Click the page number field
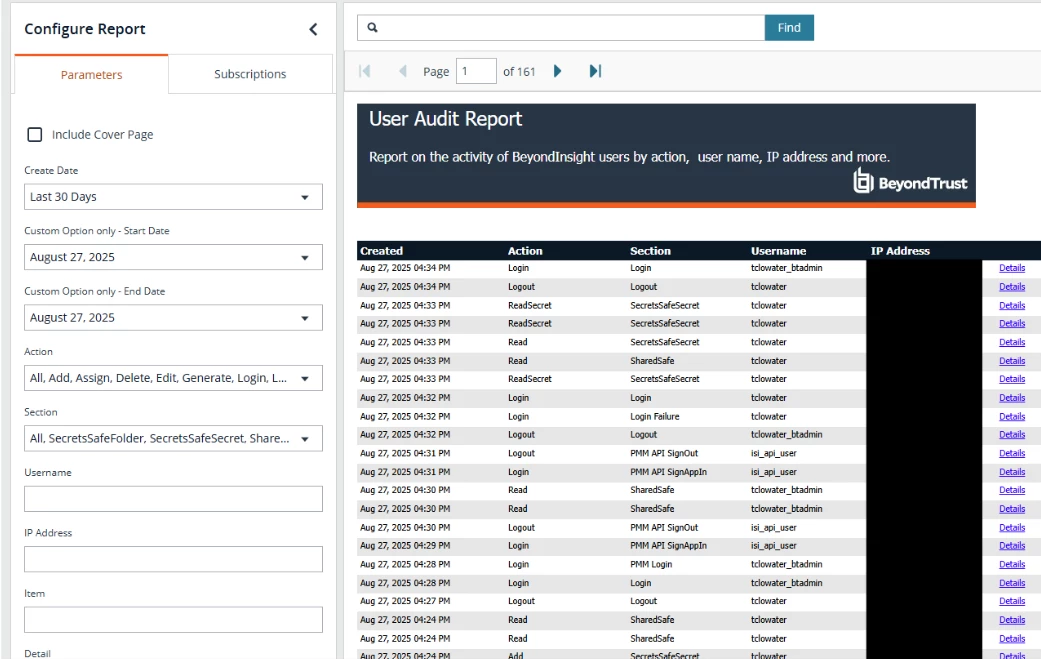Viewport: 1041px width, 659px height. point(476,71)
